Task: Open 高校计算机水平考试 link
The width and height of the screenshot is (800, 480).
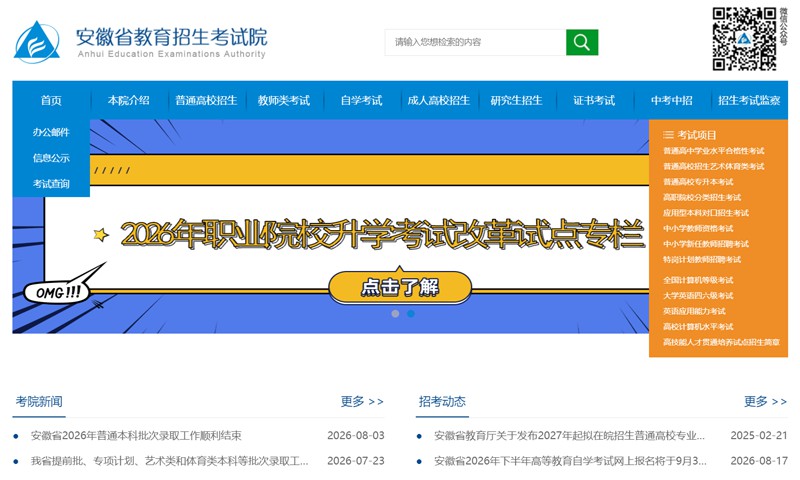Action: [x=698, y=327]
